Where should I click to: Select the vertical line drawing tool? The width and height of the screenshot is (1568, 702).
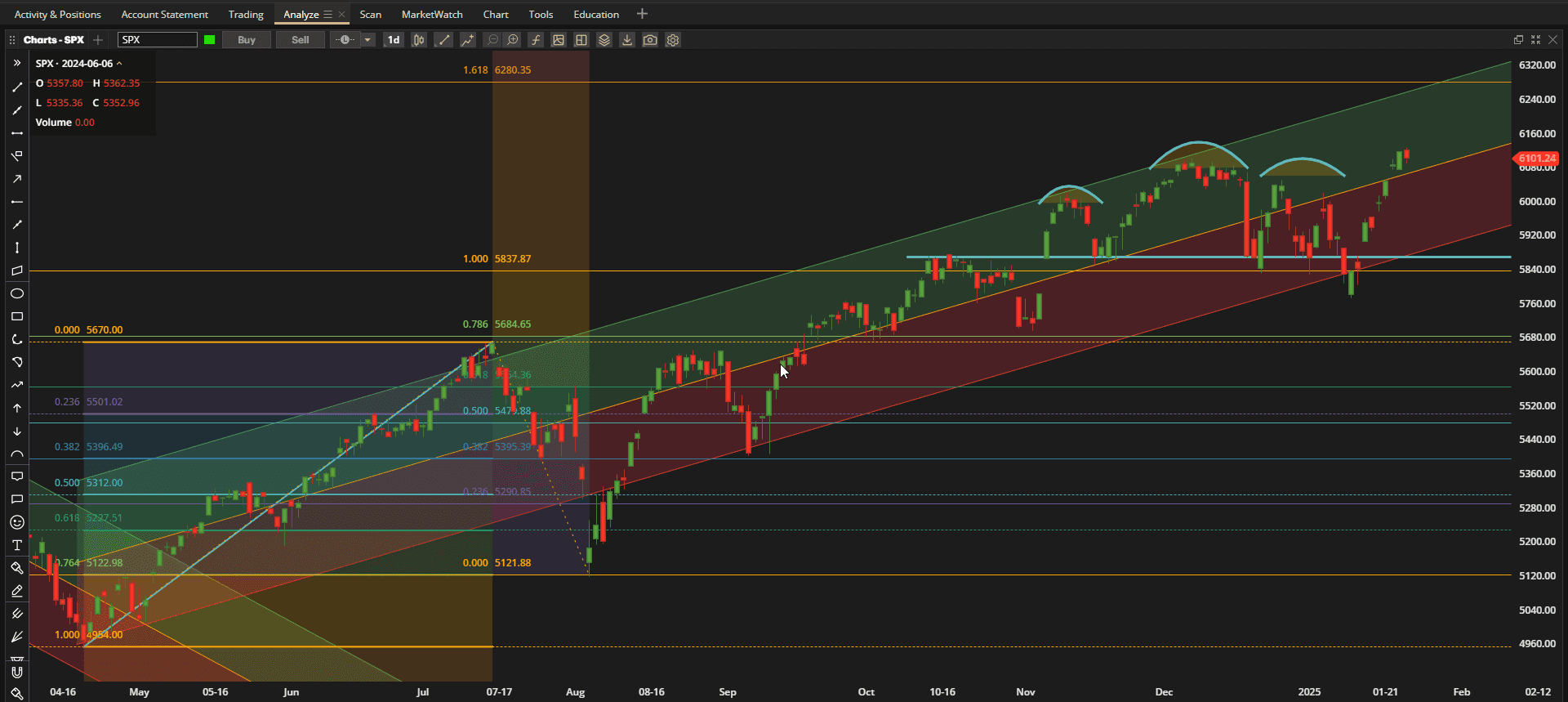click(x=17, y=248)
